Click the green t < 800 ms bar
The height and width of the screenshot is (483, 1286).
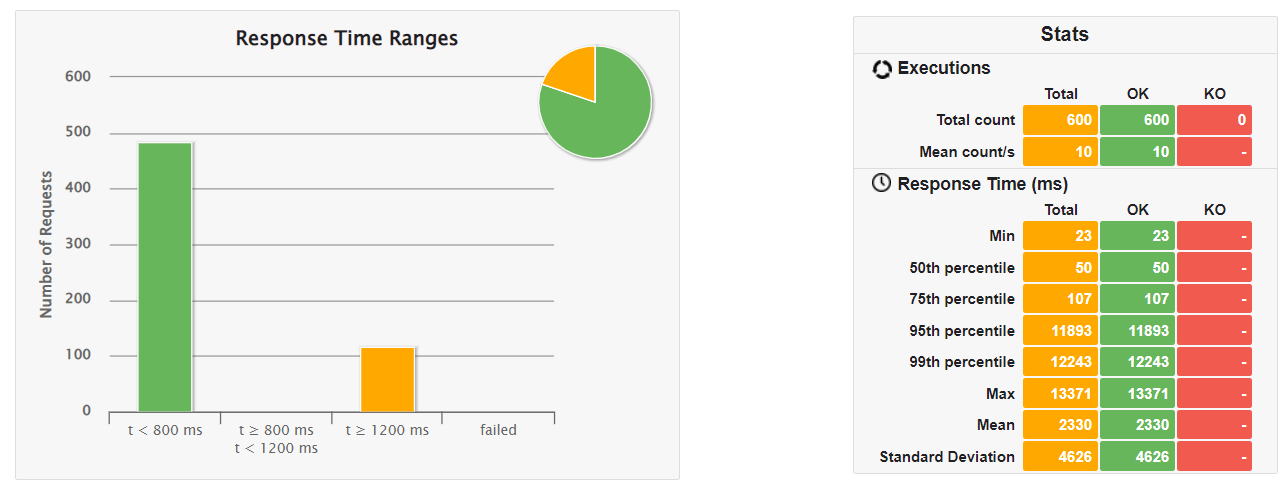pyautogui.click(x=165, y=277)
